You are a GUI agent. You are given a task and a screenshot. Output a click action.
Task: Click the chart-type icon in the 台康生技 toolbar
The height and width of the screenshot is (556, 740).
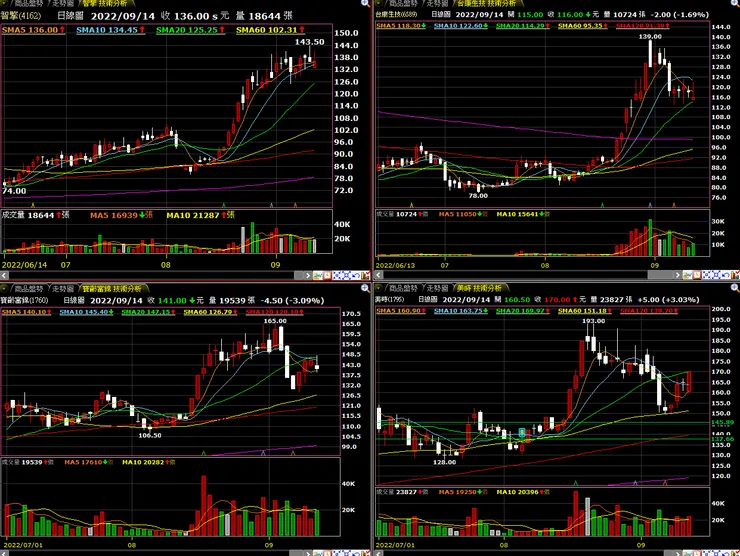point(687,275)
